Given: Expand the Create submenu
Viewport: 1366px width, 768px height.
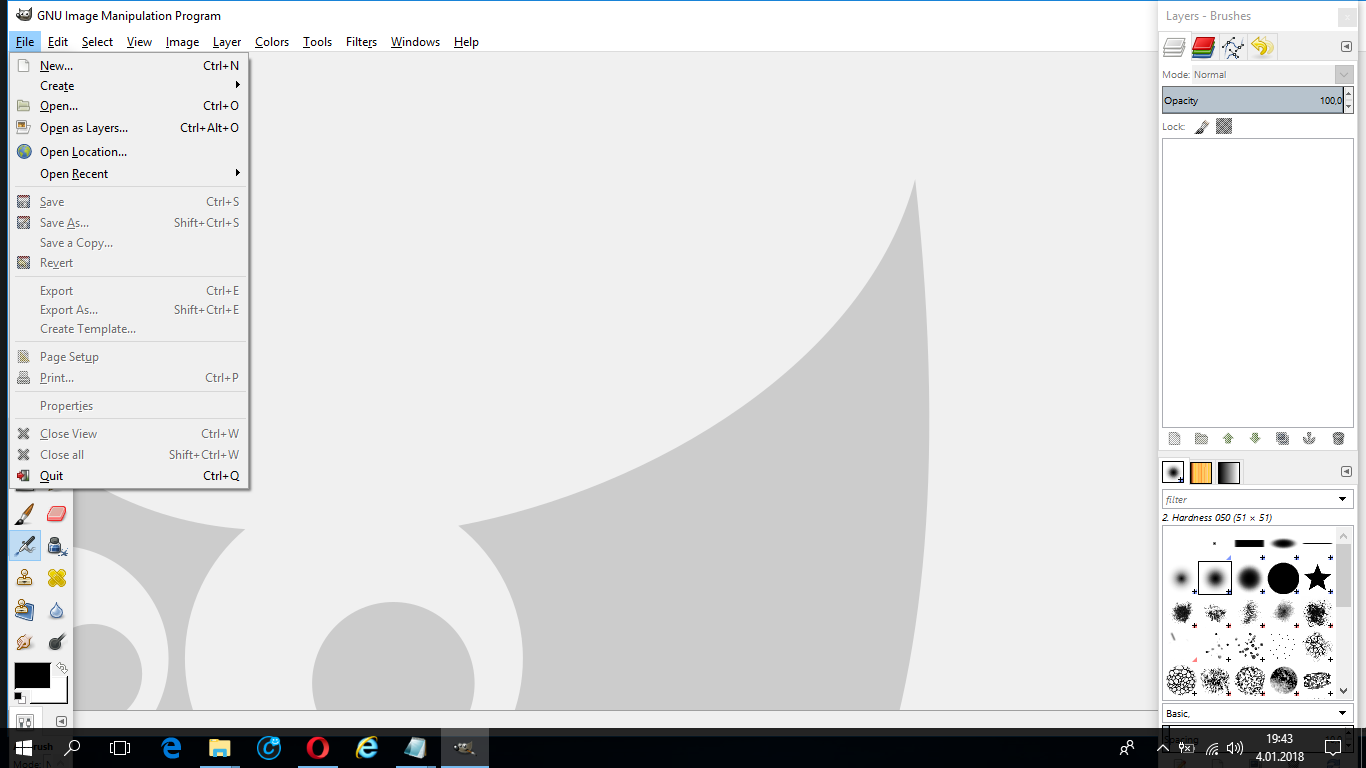Looking at the screenshot, I should (x=129, y=86).
